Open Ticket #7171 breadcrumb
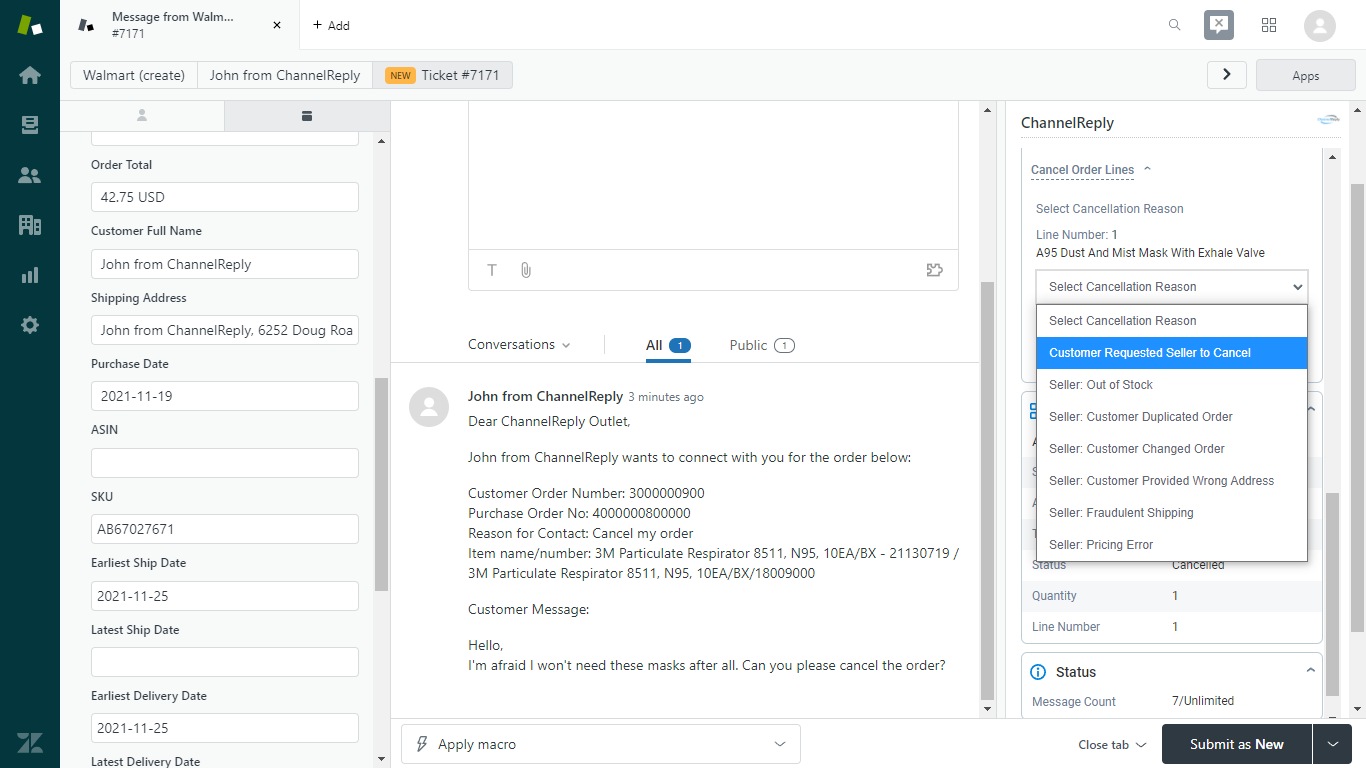 click(x=443, y=75)
